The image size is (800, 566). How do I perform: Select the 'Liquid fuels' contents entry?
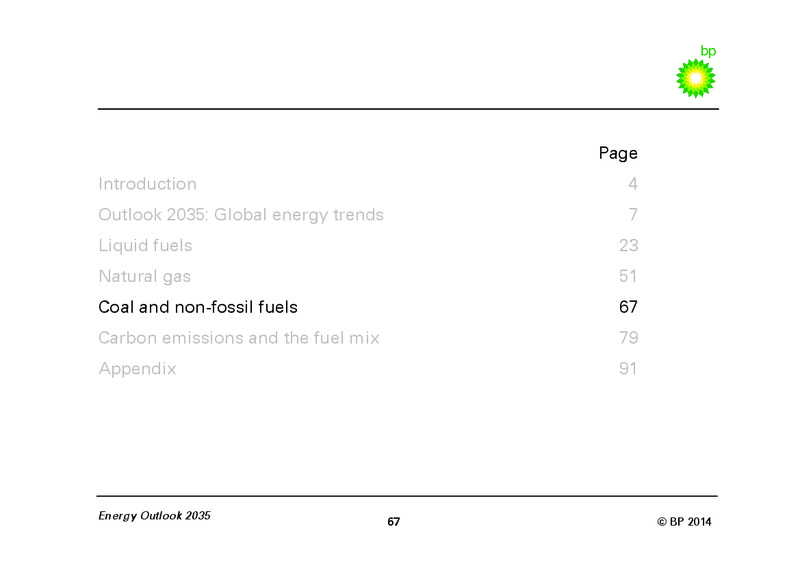point(145,245)
